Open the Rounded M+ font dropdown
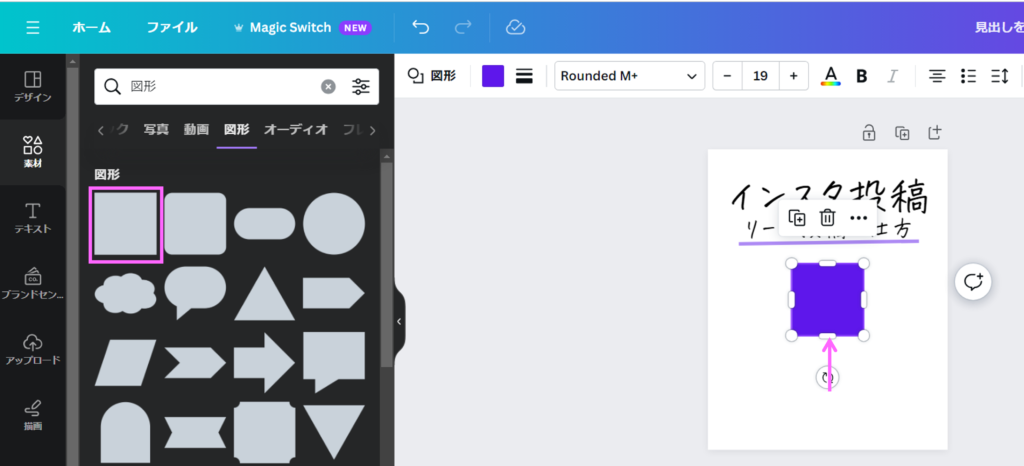Image resolution: width=1024 pixels, height=466 pixels. pos(629,76)
